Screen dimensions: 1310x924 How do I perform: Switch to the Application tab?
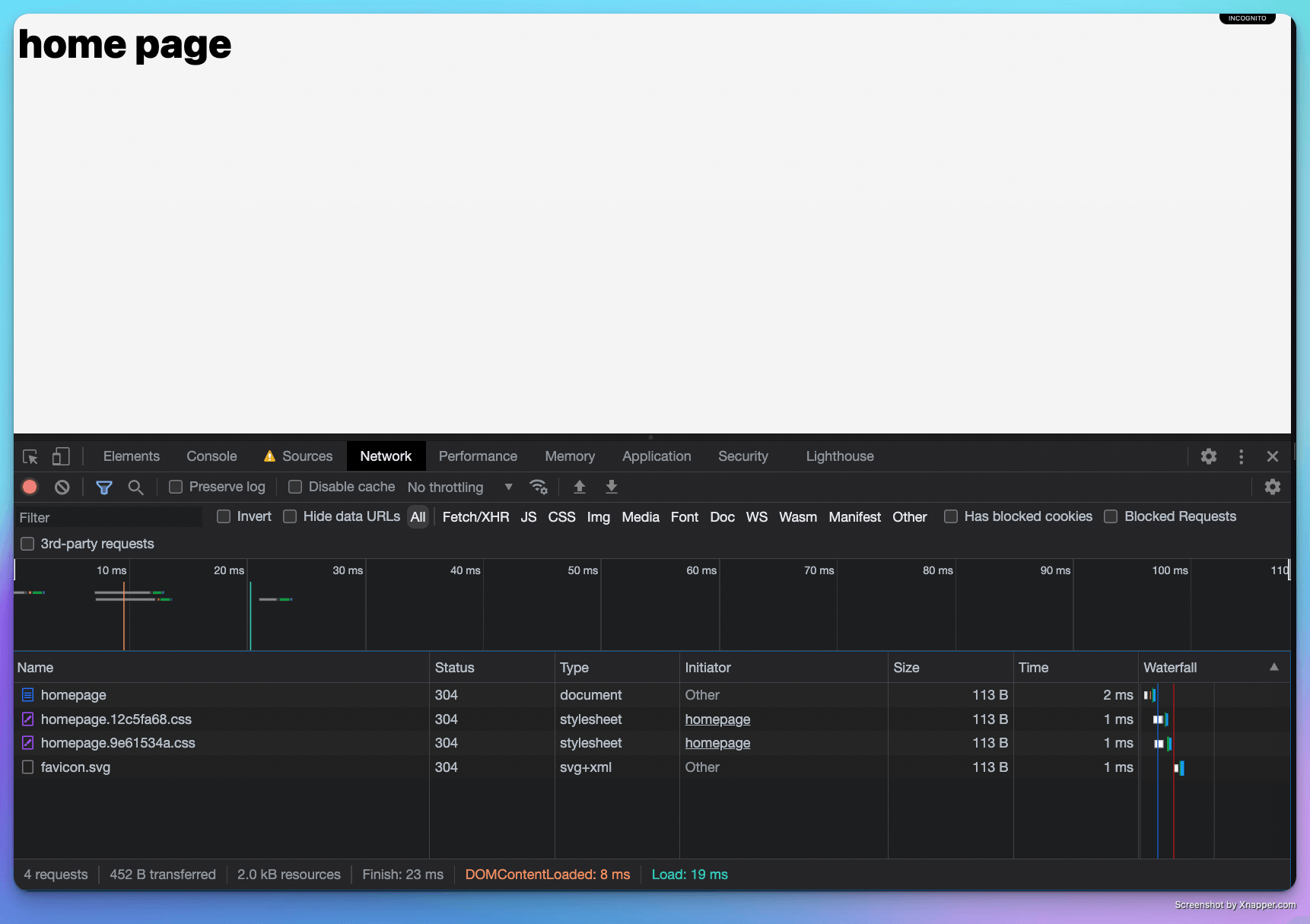(x=657, y=456)
